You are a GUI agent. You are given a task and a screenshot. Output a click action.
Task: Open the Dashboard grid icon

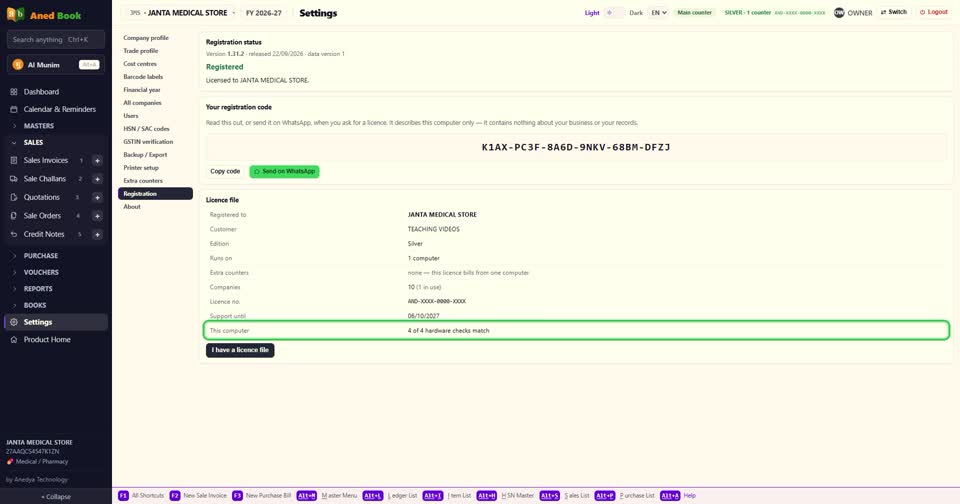13,92
